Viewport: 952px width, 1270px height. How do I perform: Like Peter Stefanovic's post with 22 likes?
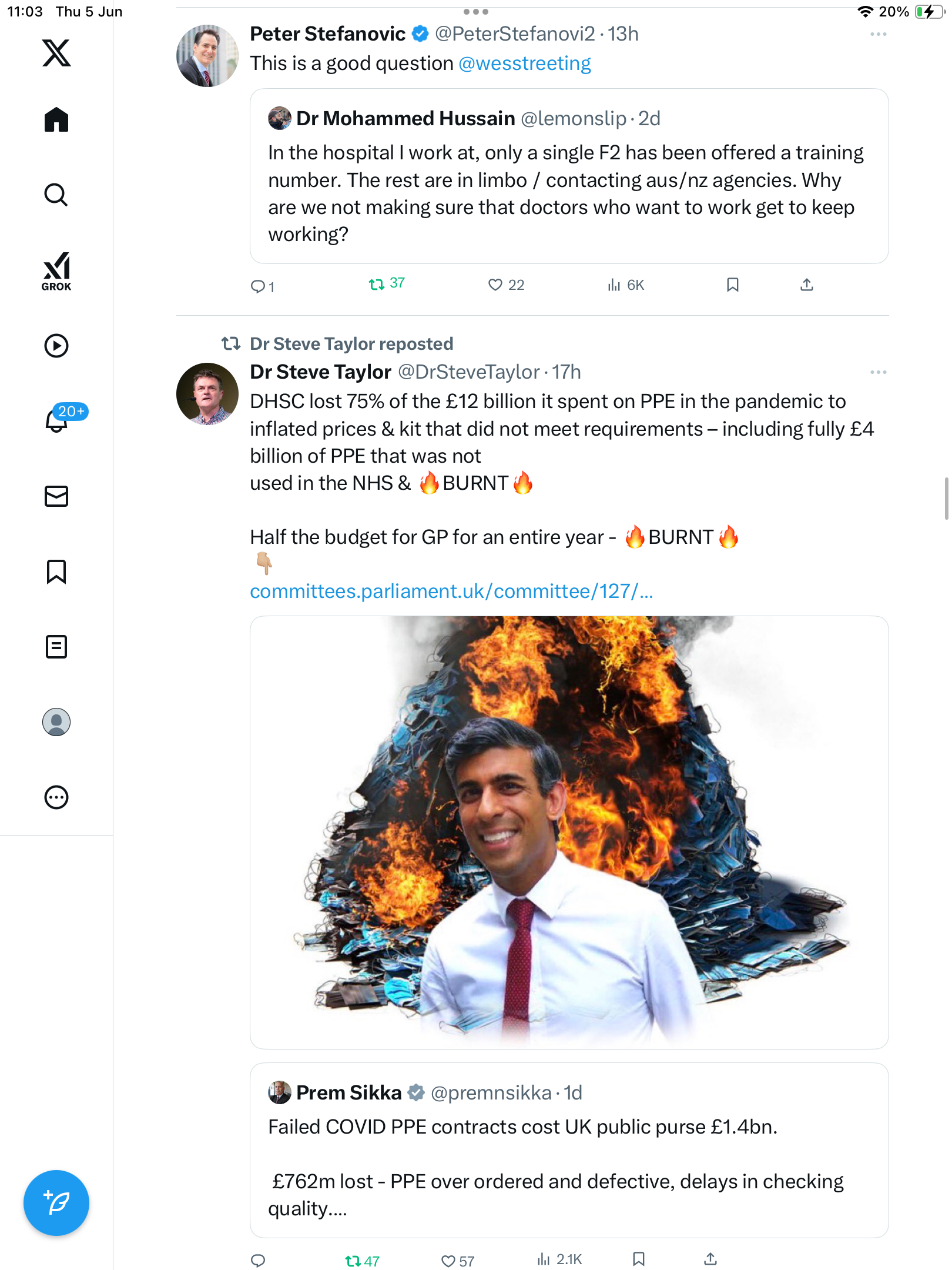coord(506,285)
